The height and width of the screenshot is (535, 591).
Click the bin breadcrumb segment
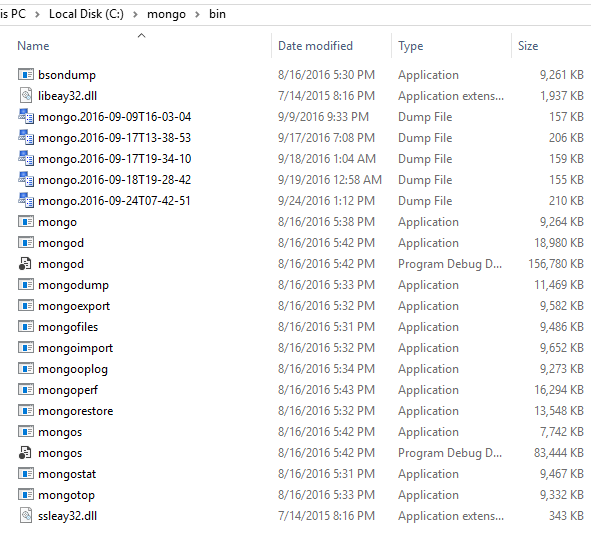point(217,14)
